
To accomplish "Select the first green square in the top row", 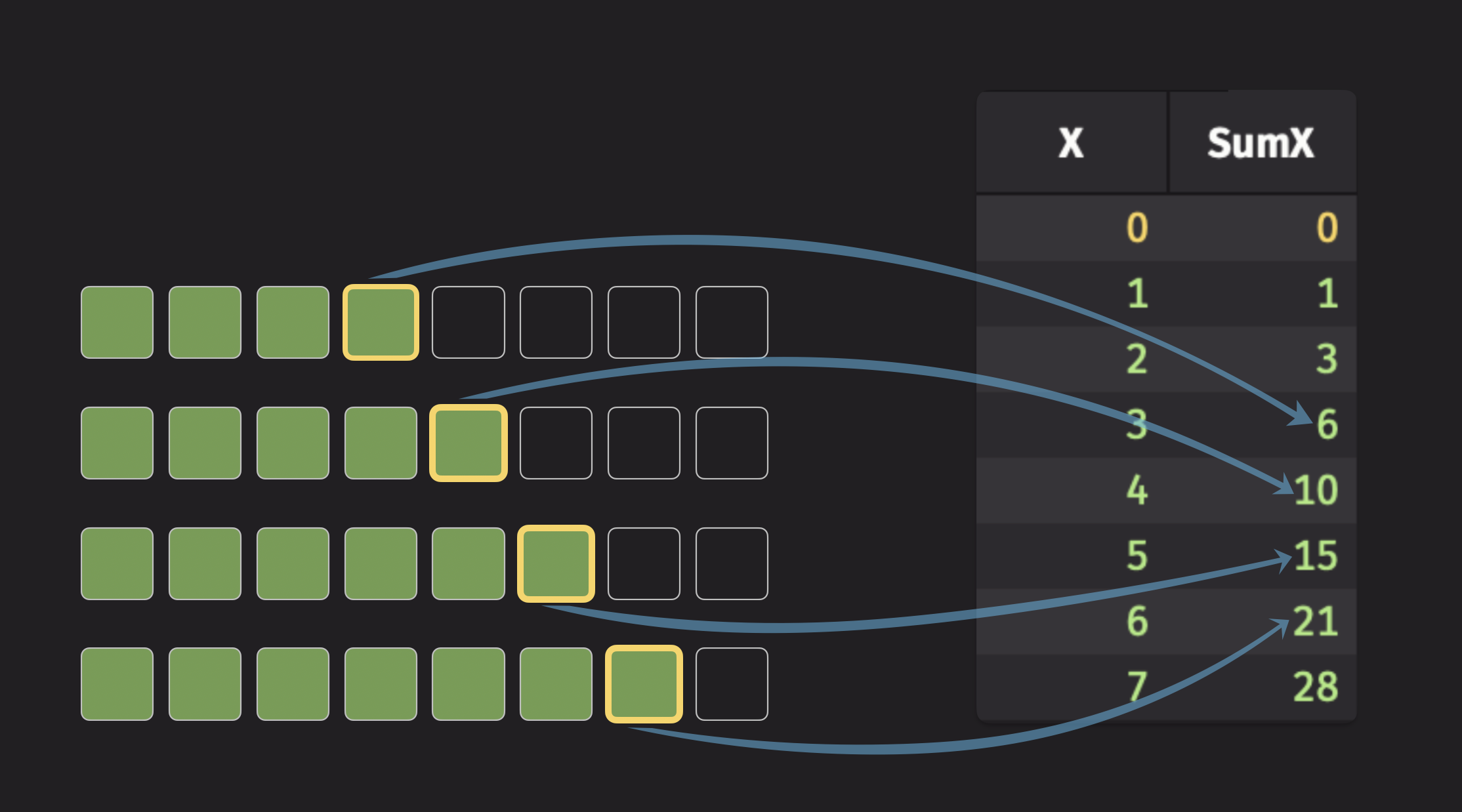I will (117, 321).
